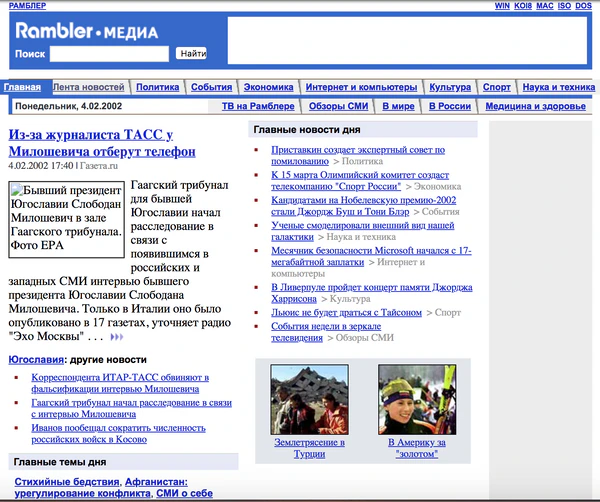Open the Медицина и здоровье section
Viewport: 600px width, 502px height.
coord(537,106)
